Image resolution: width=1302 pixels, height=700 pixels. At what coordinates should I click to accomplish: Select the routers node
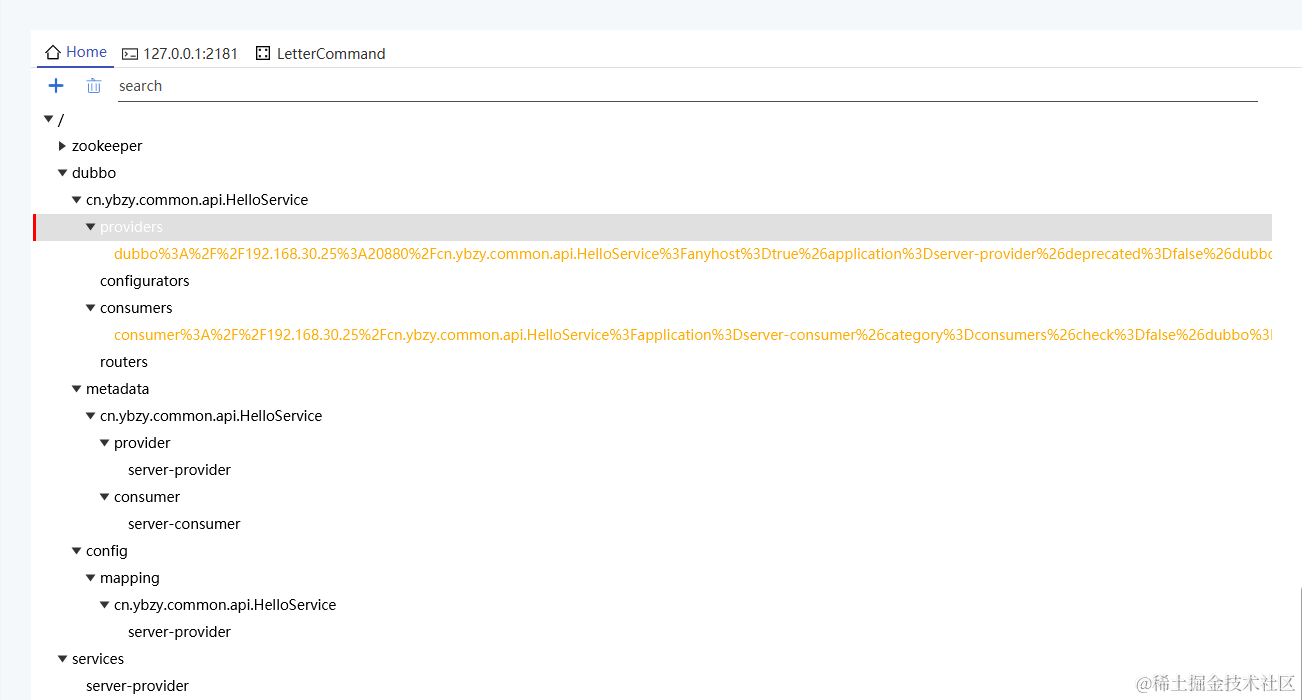[x=124, y=362]
